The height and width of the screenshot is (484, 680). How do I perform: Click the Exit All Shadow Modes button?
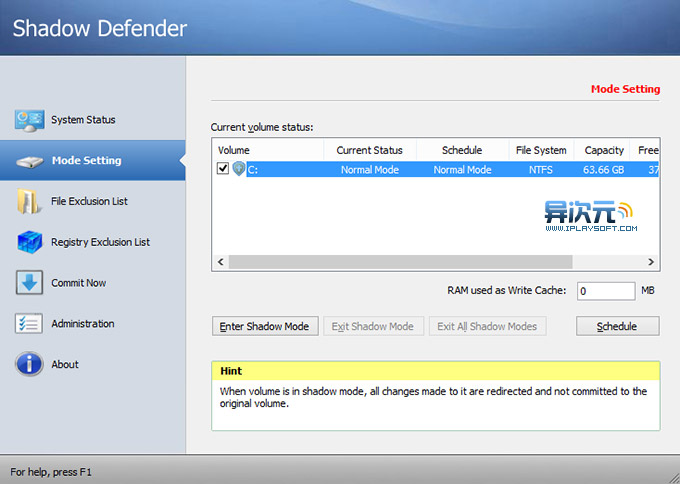click(487, 326)
